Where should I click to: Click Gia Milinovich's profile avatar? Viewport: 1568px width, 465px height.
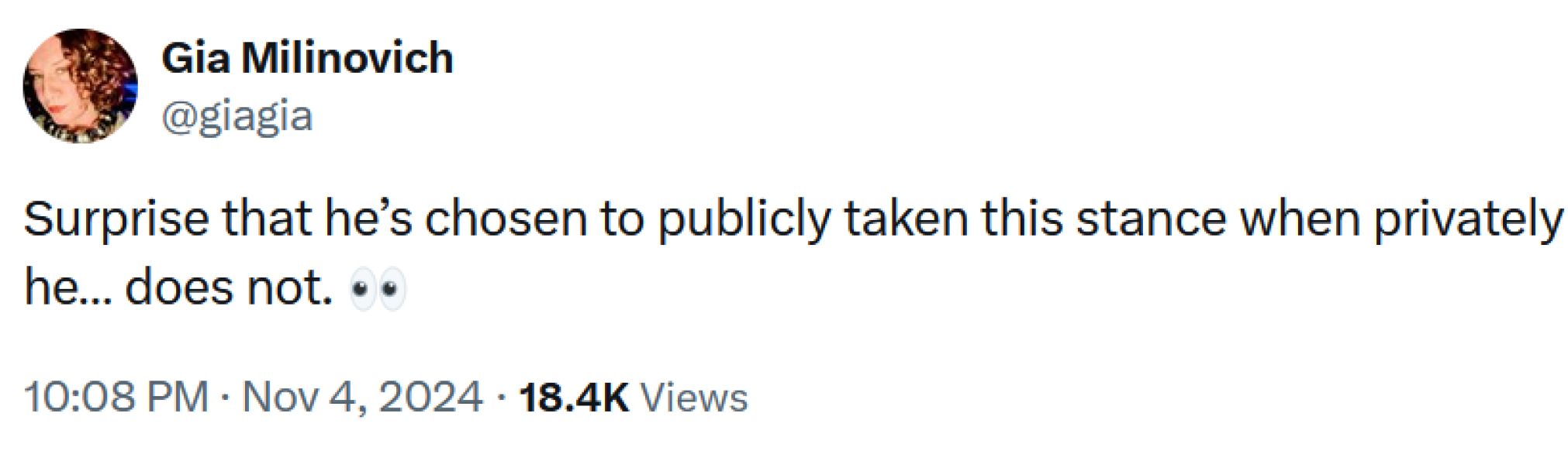[80, 85]
